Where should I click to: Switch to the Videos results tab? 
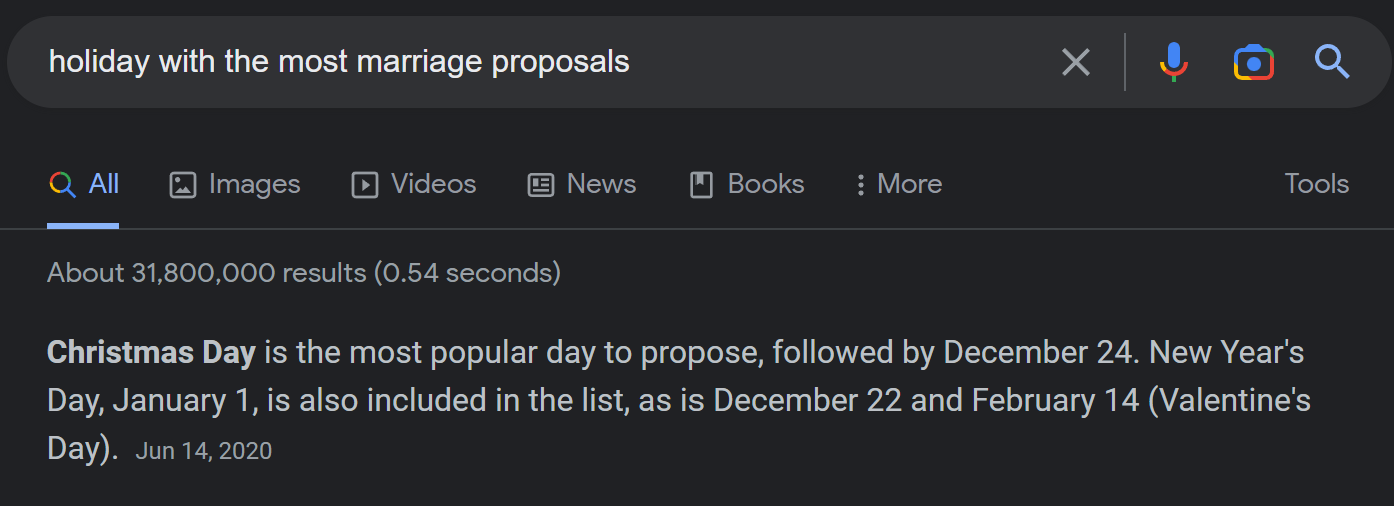[433, 184]
